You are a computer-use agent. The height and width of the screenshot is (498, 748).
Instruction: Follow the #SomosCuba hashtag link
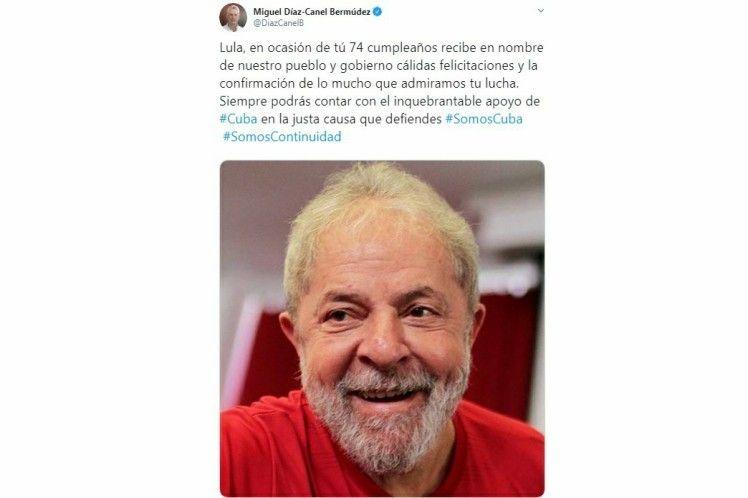[x=484, y=119]
